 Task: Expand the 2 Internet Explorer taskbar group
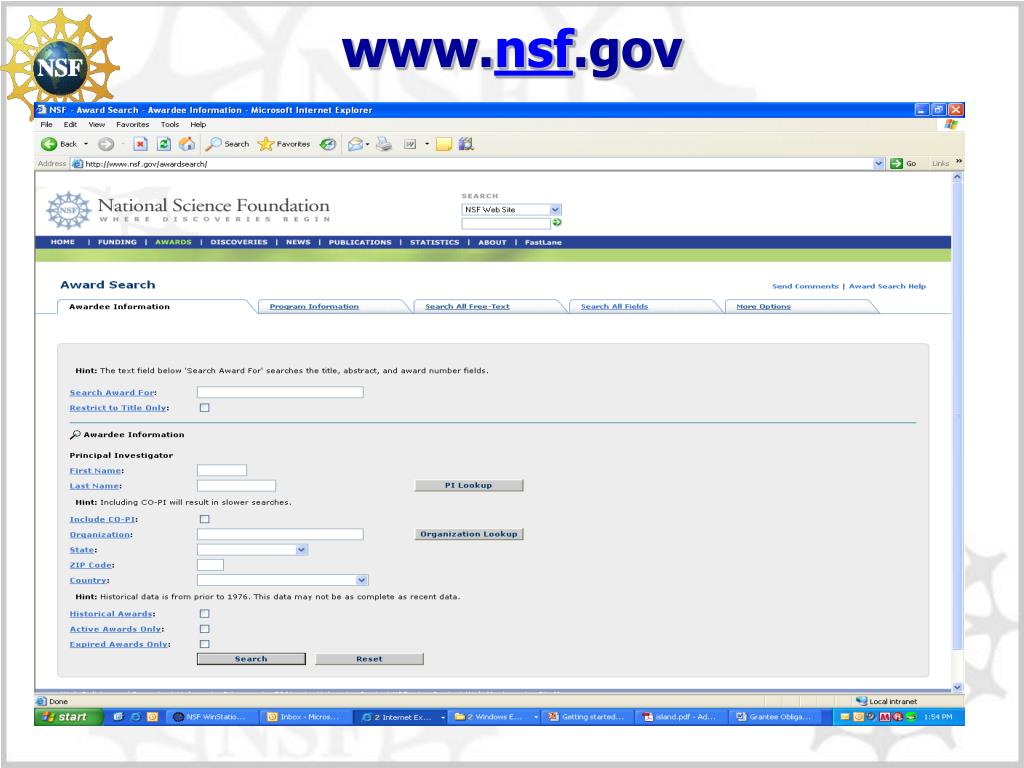(x=443, y=717)
